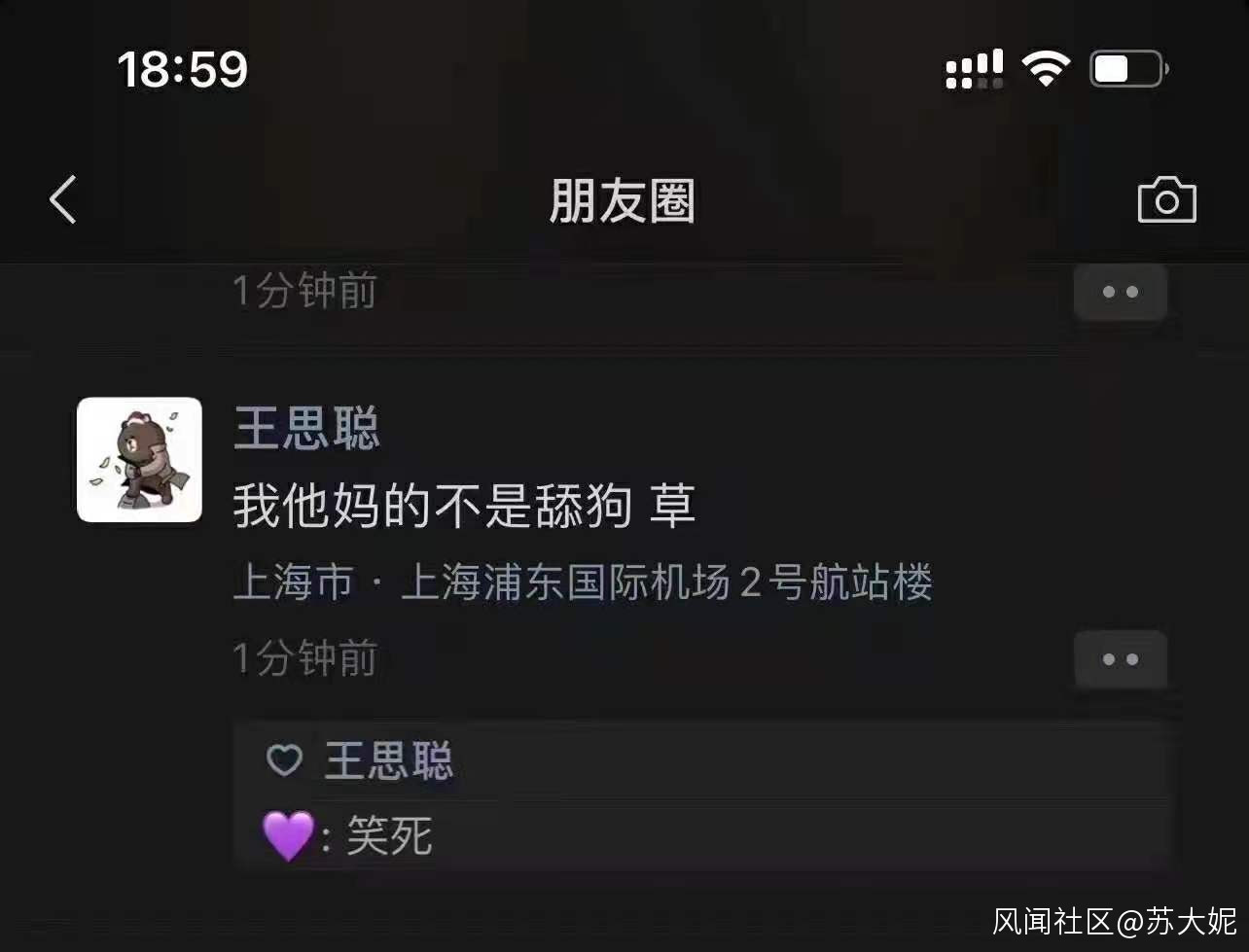
Task: Tap the heart likes icon
Action: 284,760
